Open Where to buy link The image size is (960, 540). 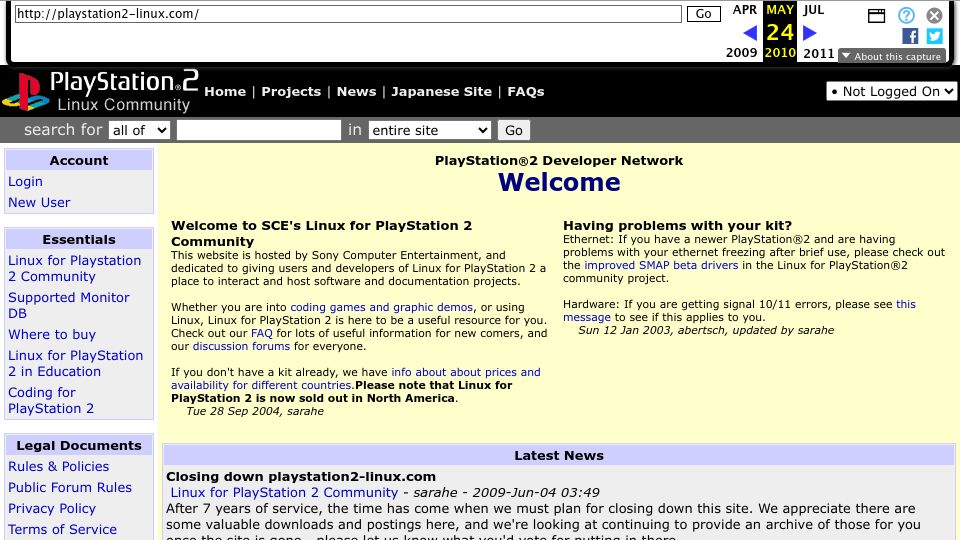click(x=52, y=334)
